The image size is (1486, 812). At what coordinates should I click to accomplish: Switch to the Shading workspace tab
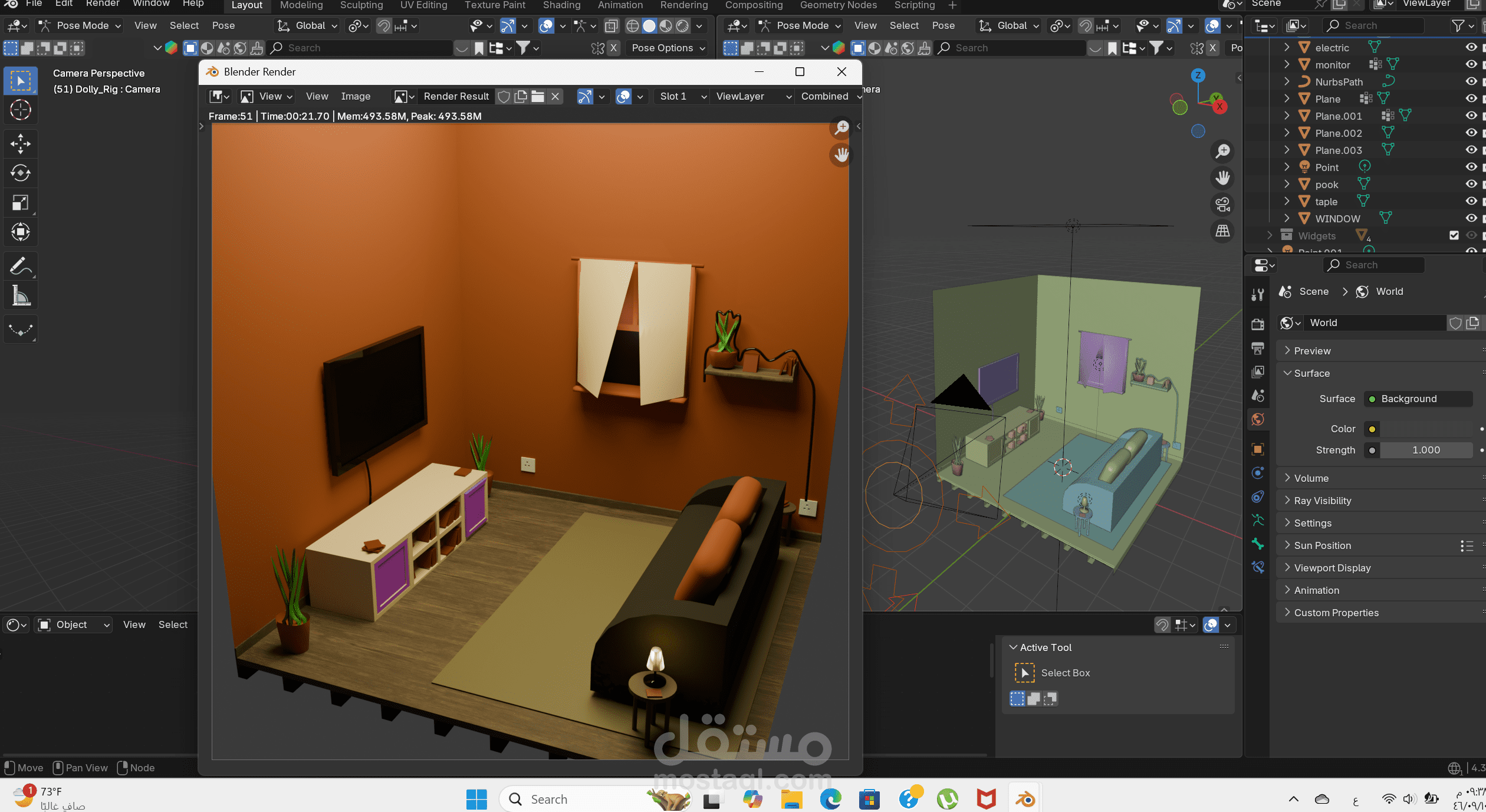point(561,5)
